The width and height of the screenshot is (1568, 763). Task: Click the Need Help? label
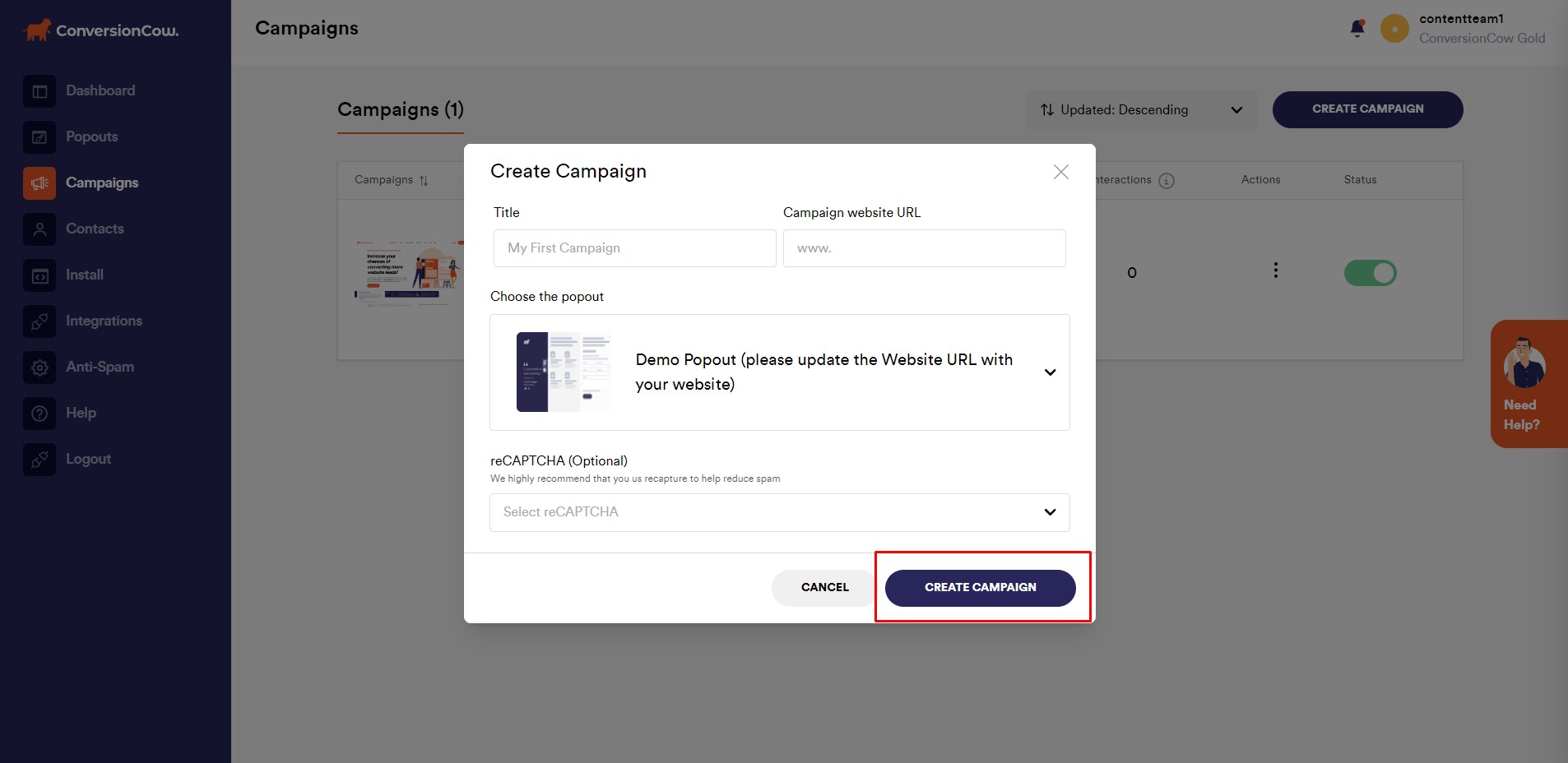(1521, 415)
